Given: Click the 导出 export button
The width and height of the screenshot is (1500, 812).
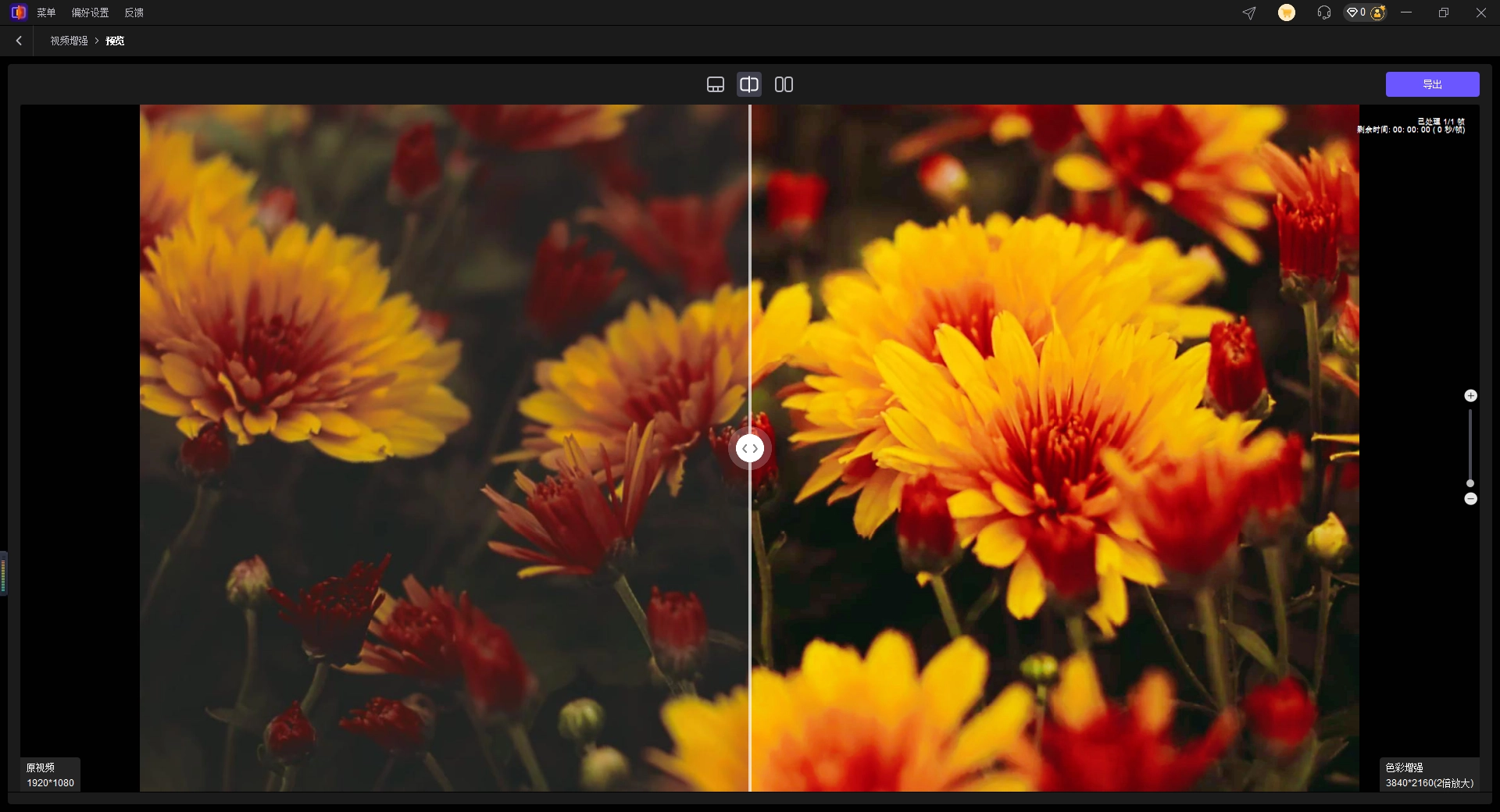Looking at the screenshot, I should coord(1432,84).
